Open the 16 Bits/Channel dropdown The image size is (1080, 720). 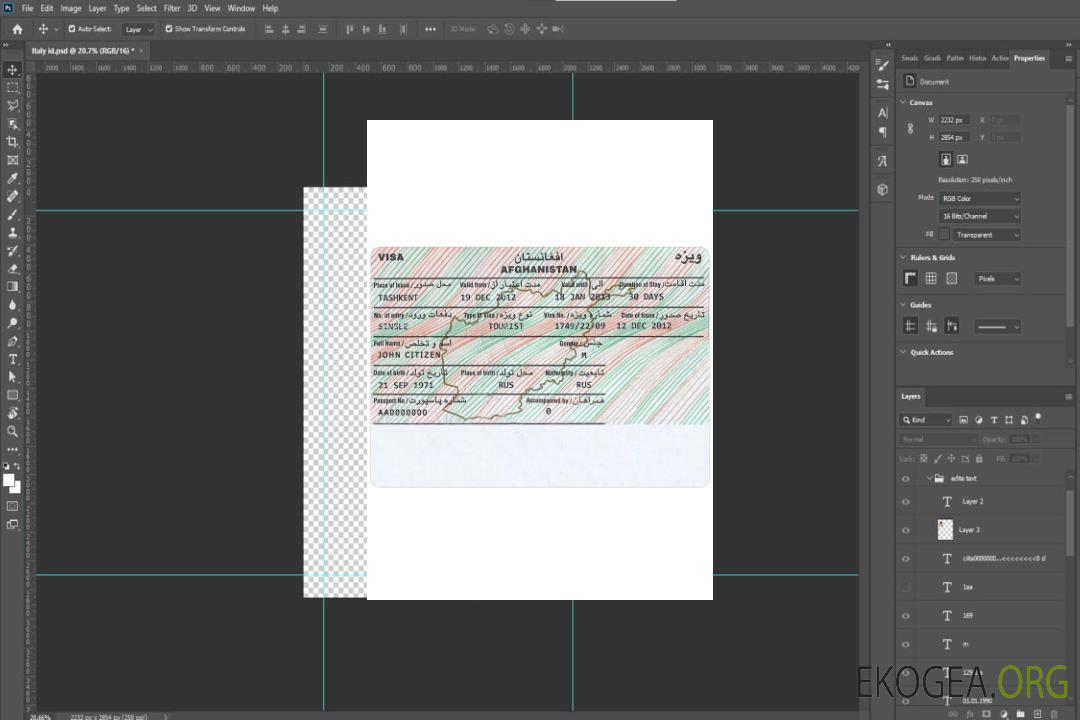980,216
